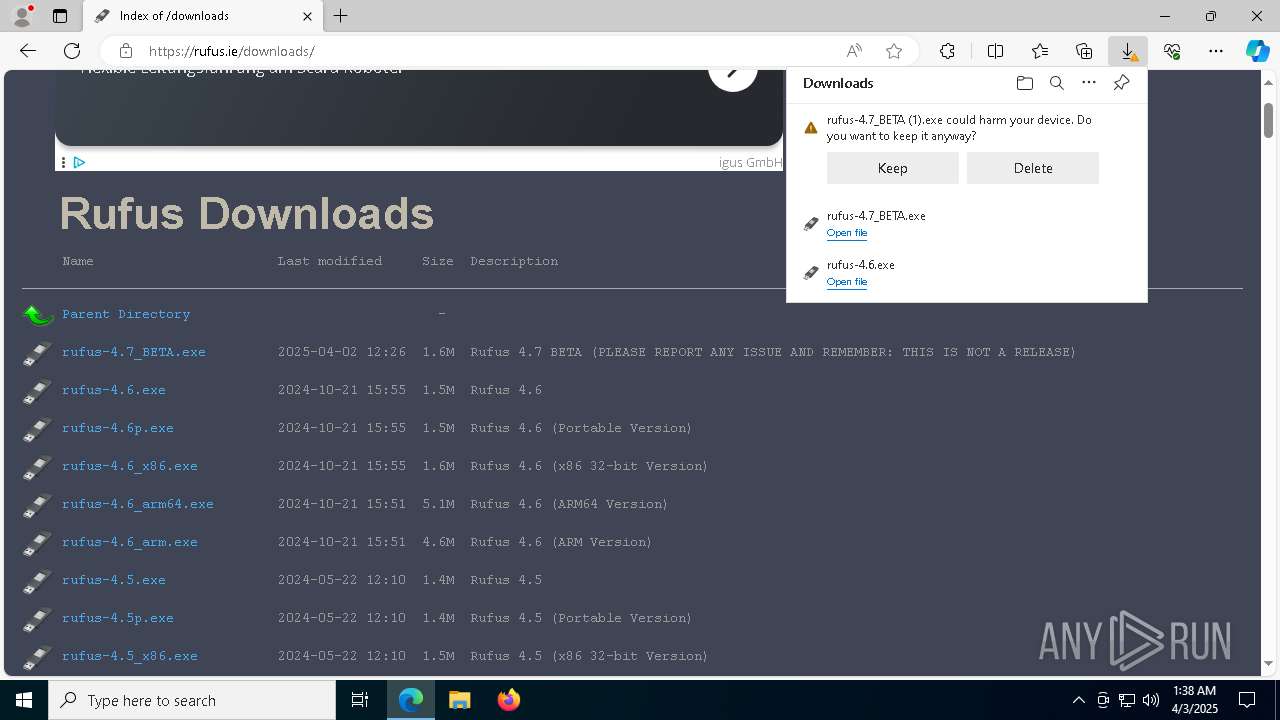
Task: Launch Copilot sidebar icon
Action: (x=1257, y=51)
